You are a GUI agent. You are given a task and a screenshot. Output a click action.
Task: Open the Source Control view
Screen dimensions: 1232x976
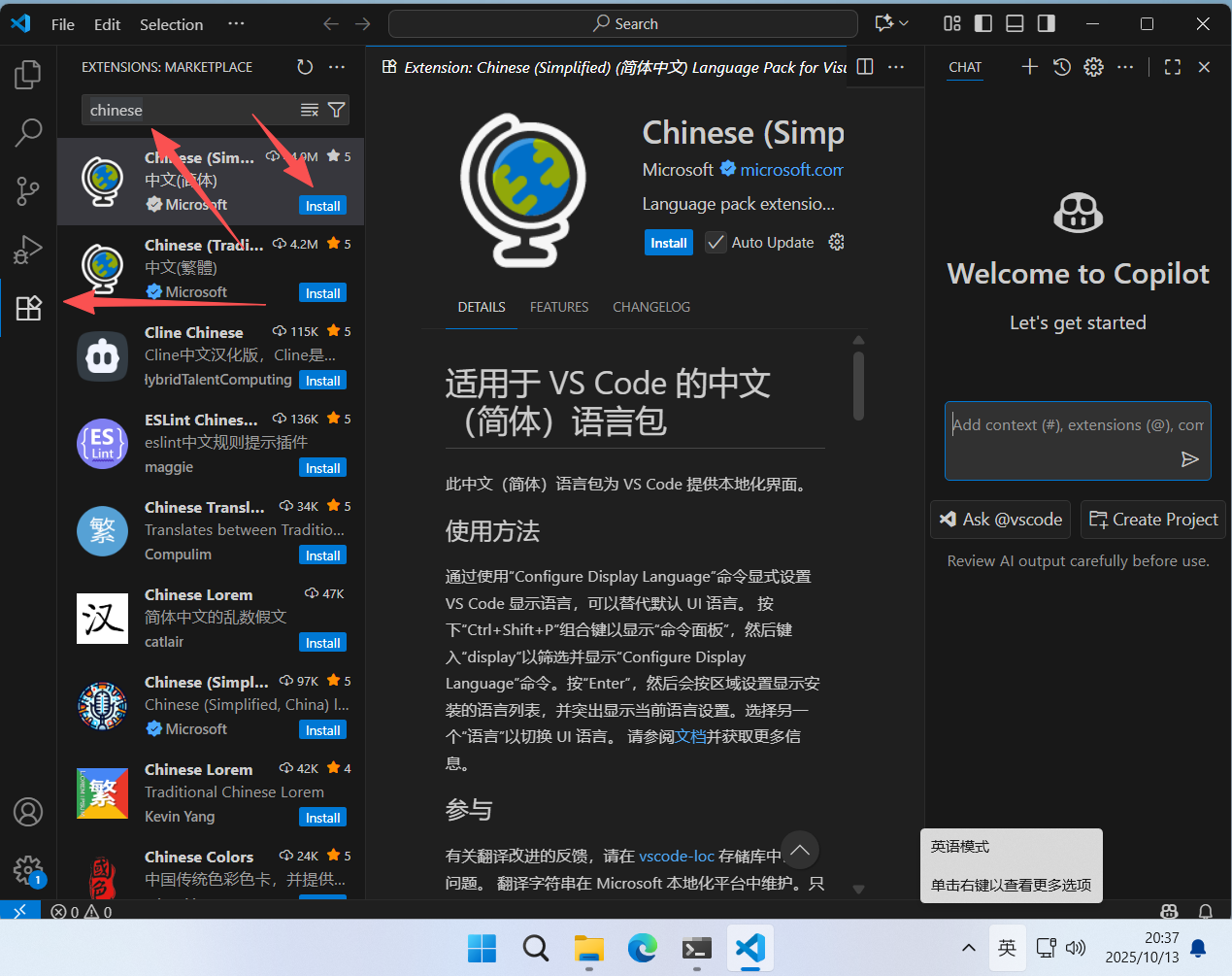(28, 190)
